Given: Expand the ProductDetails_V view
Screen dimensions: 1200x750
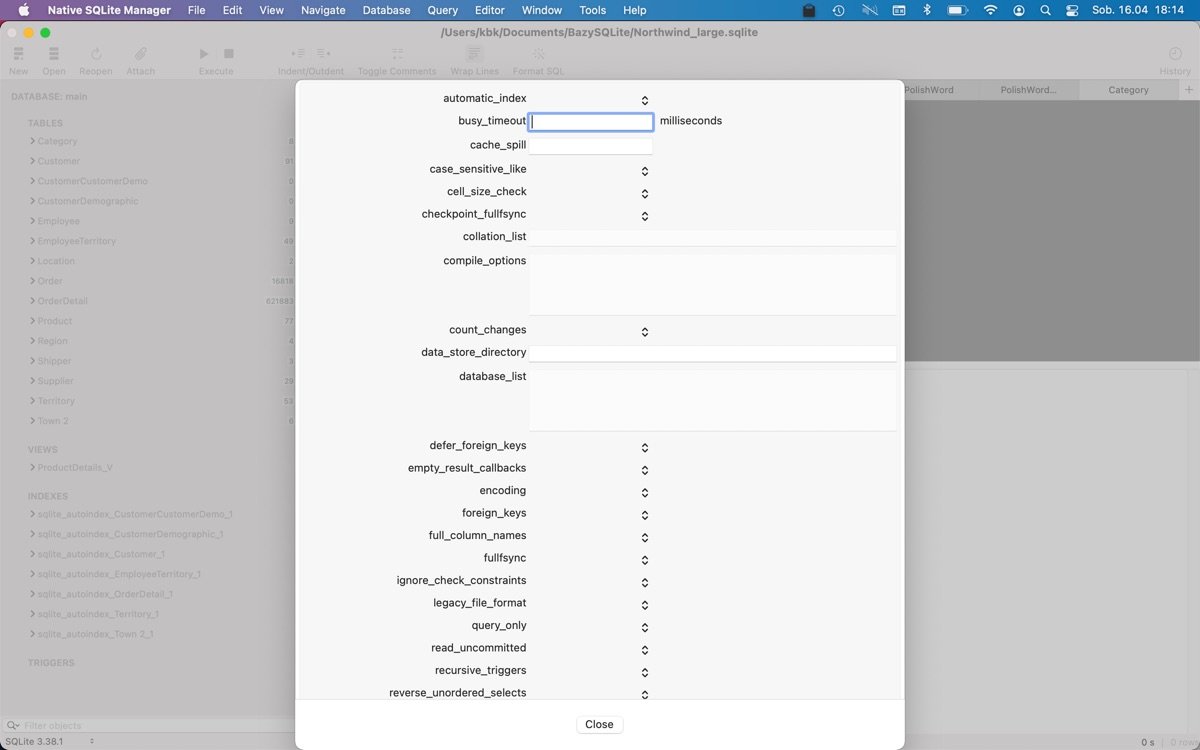Looking at the screenshot, I should 32,467.
